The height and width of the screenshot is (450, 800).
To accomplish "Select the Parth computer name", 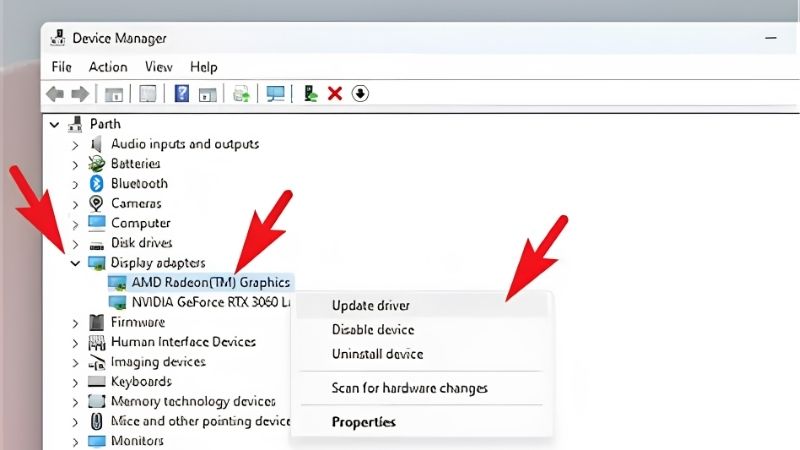I will point(105,124).
